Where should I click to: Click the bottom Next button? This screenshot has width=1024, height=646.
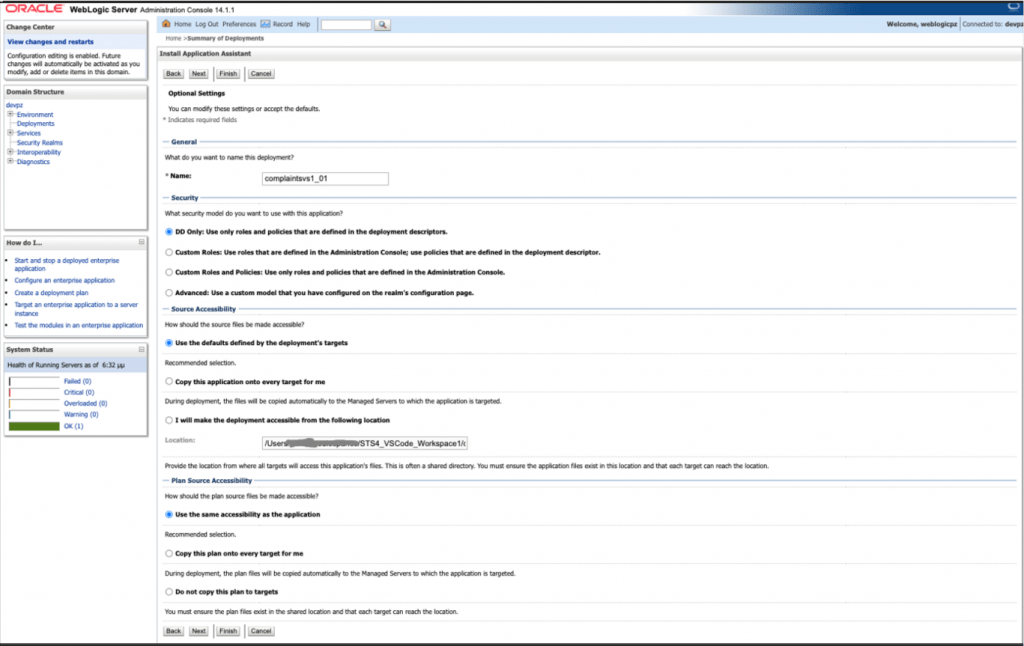click(199, 631)
